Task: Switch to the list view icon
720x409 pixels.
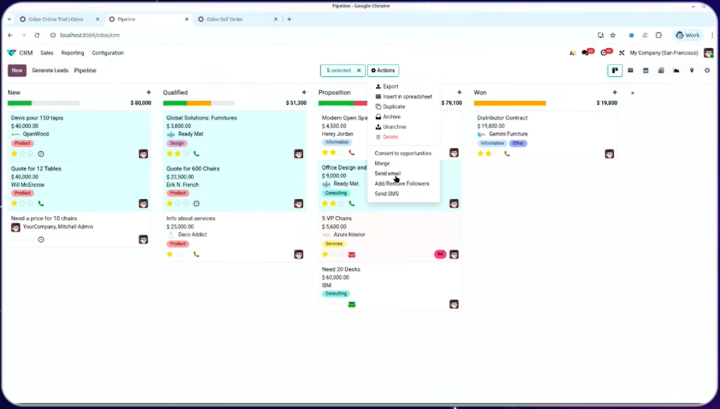Action: click(630, 71)
